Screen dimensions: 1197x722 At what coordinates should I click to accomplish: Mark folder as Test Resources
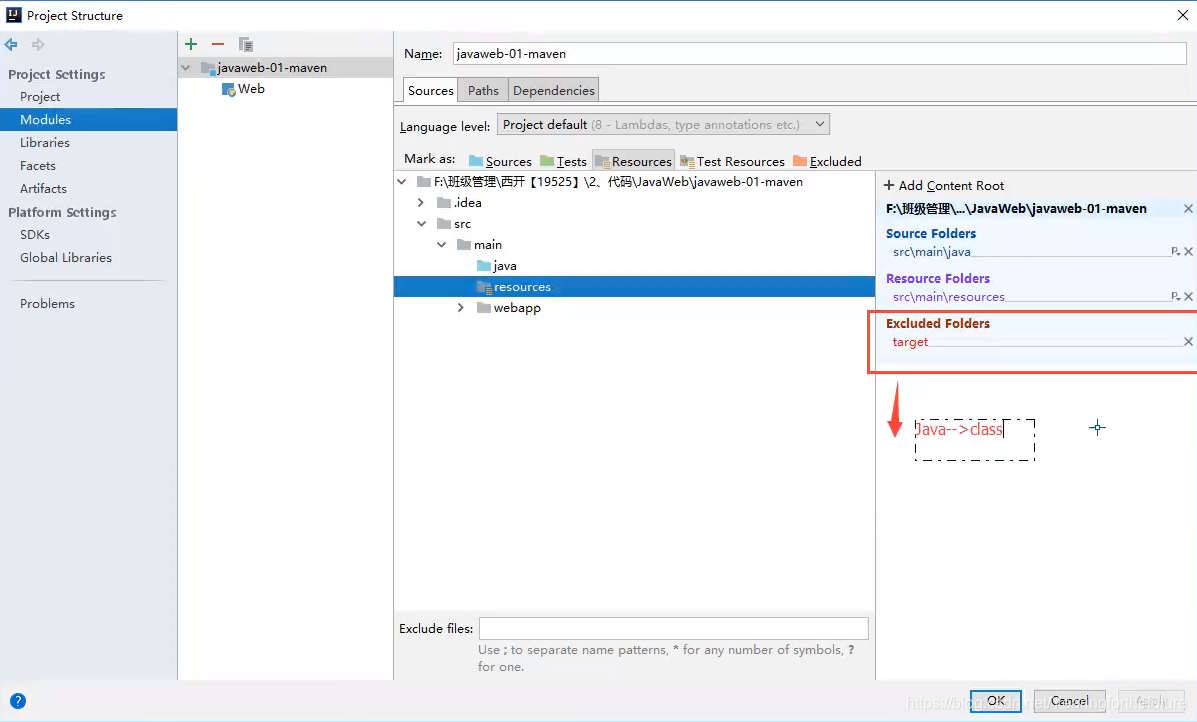[x=732, y=161]
